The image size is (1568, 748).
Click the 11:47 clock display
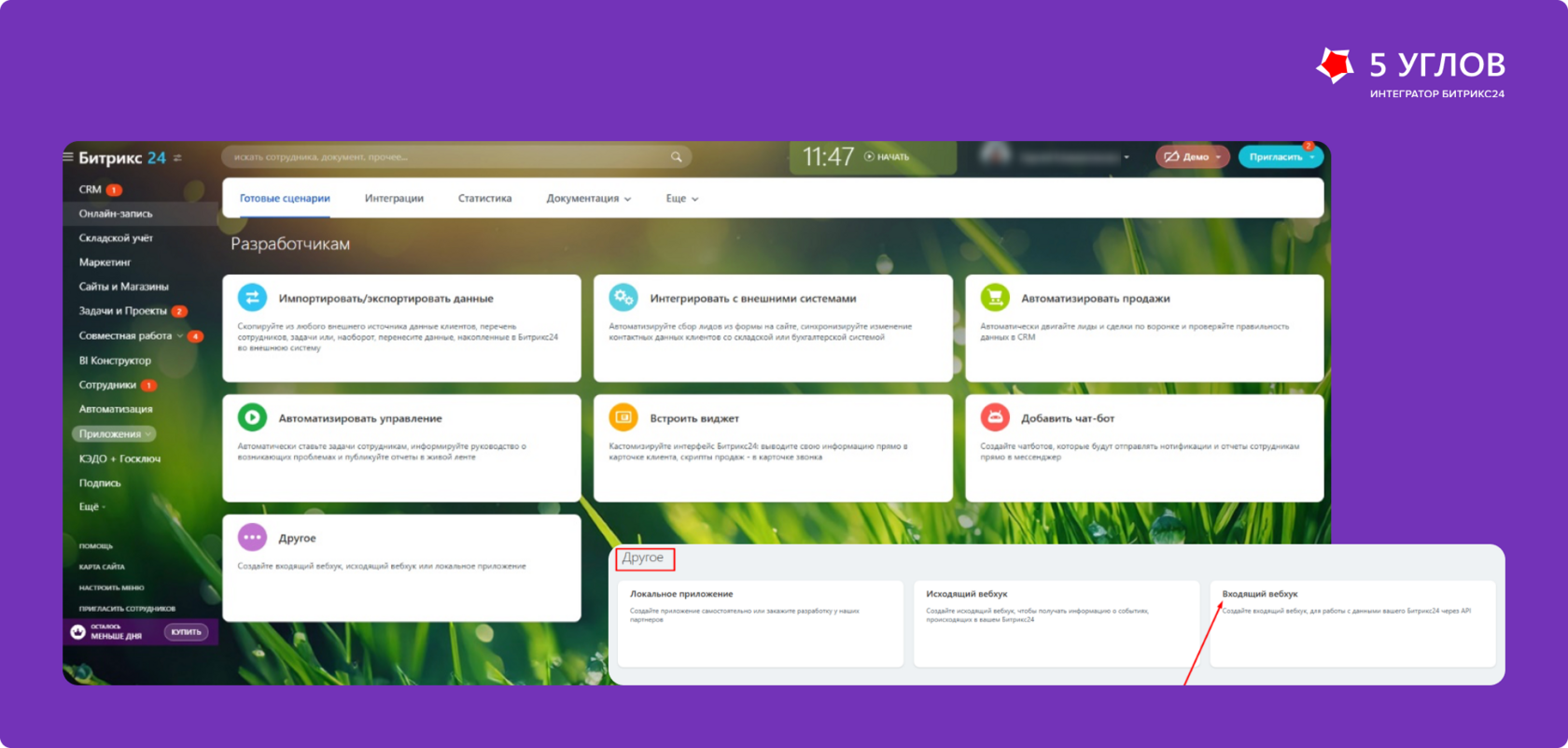828,157
